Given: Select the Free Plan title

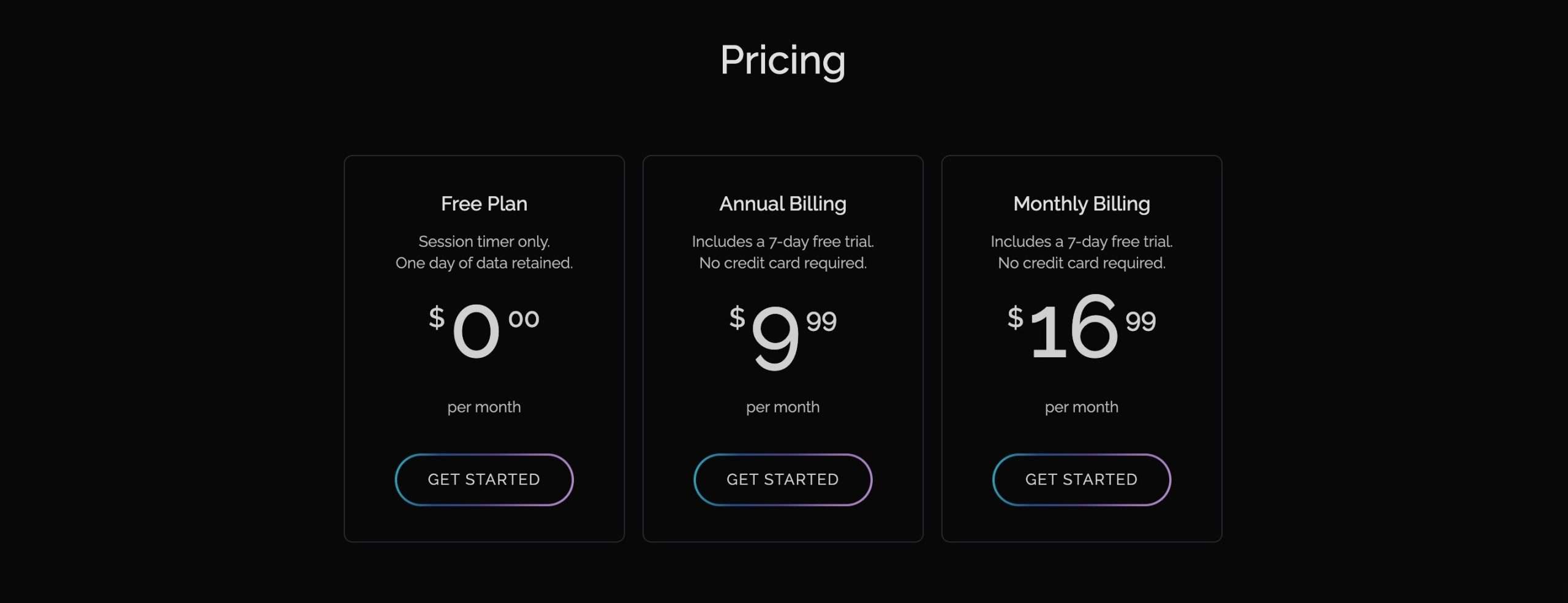Looking at the screenshot, I should [x=484, y=203].
